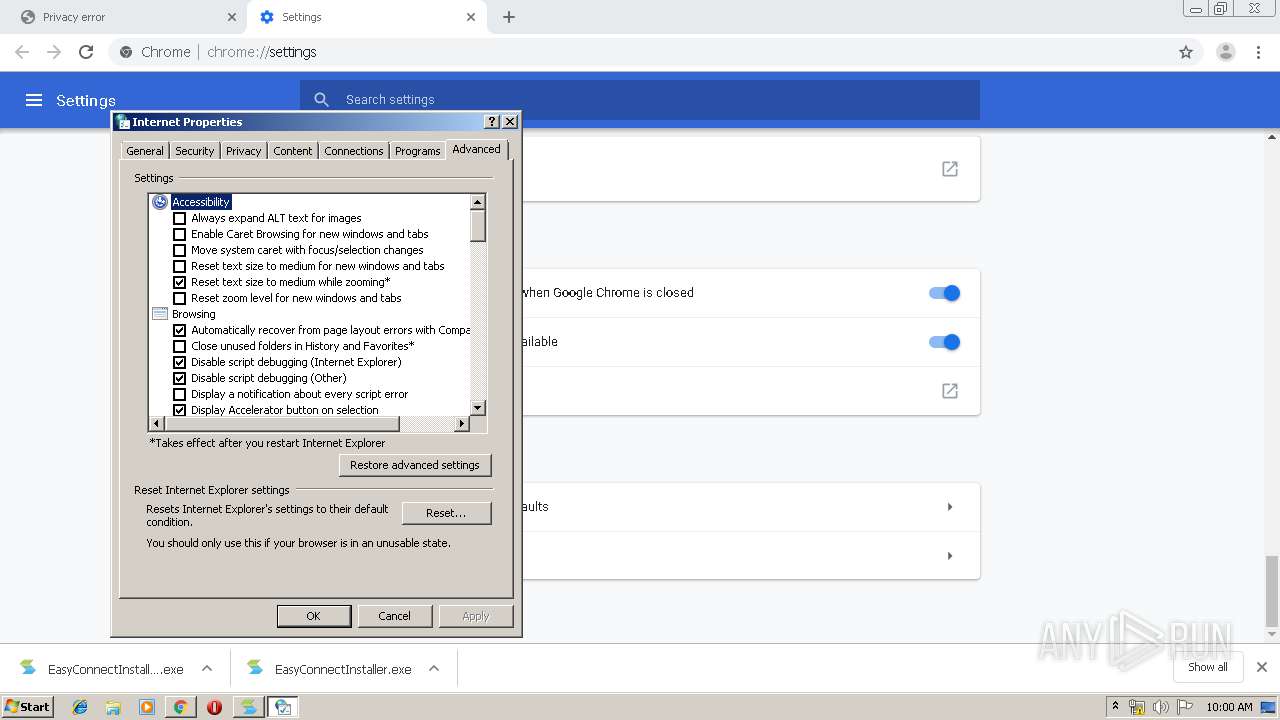Screen dimensions: 1280x720
Task: Switch to the General tab
Action: (145, 151)
